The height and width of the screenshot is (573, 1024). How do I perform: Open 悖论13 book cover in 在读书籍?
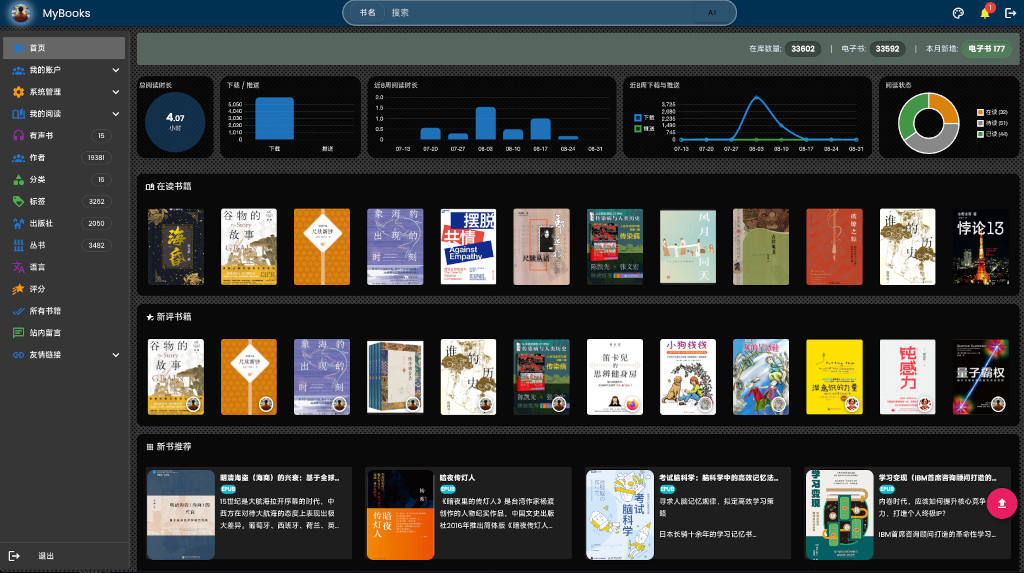coord(980,247)
